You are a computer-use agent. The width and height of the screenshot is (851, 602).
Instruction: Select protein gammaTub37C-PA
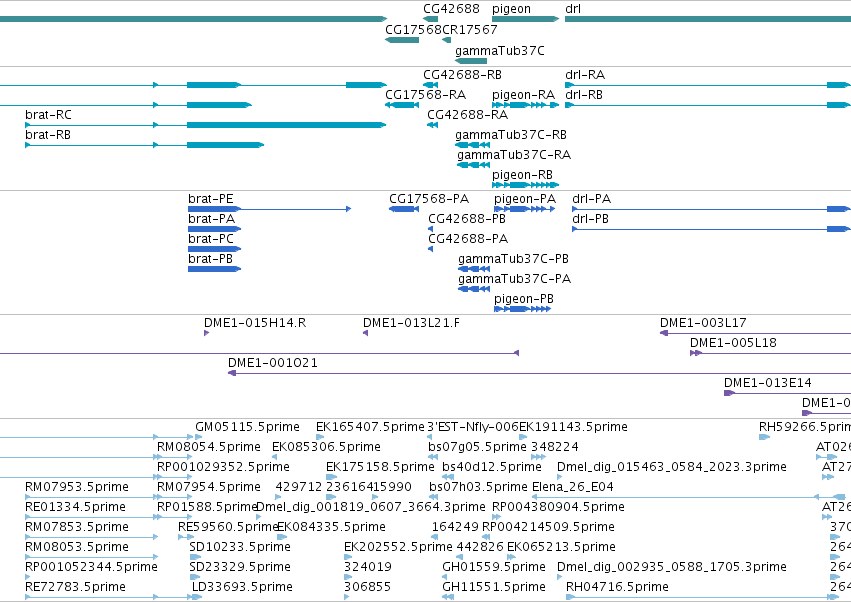[515, 279]
